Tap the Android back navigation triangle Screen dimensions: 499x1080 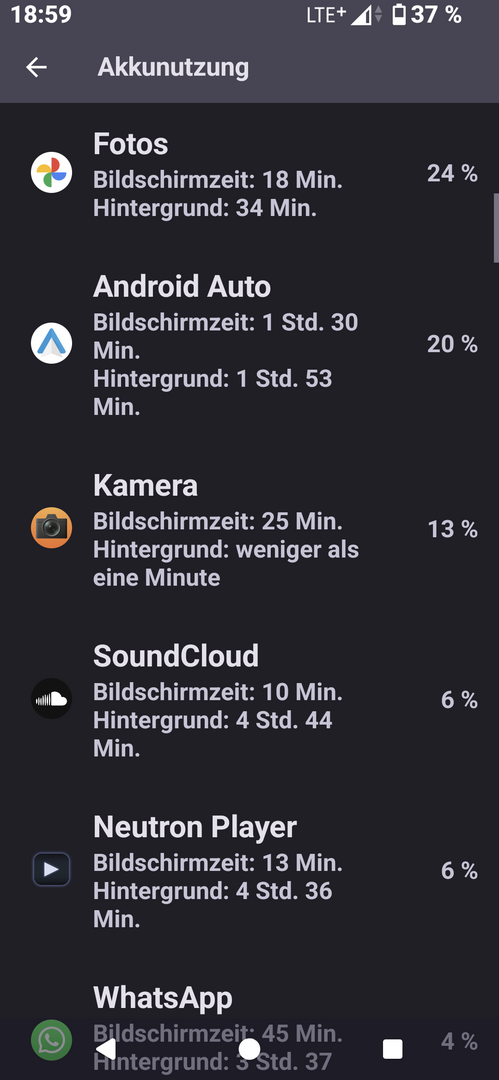click(x=105, y=1048)
